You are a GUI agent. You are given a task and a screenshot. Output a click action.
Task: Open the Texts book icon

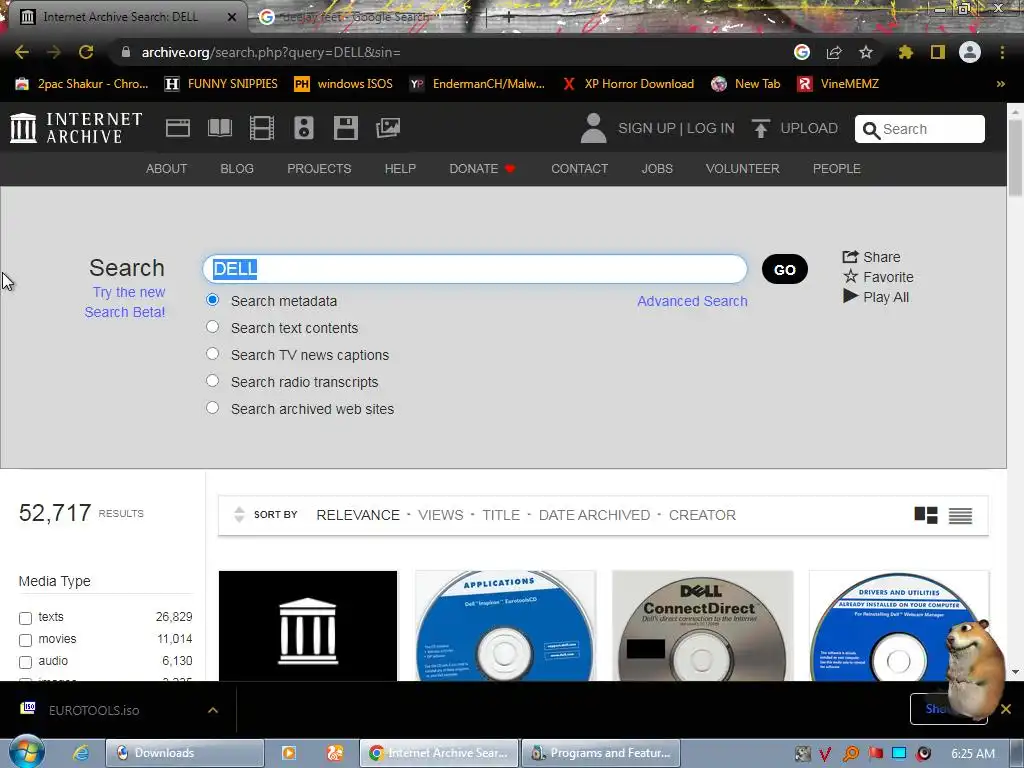coord(219,128)
